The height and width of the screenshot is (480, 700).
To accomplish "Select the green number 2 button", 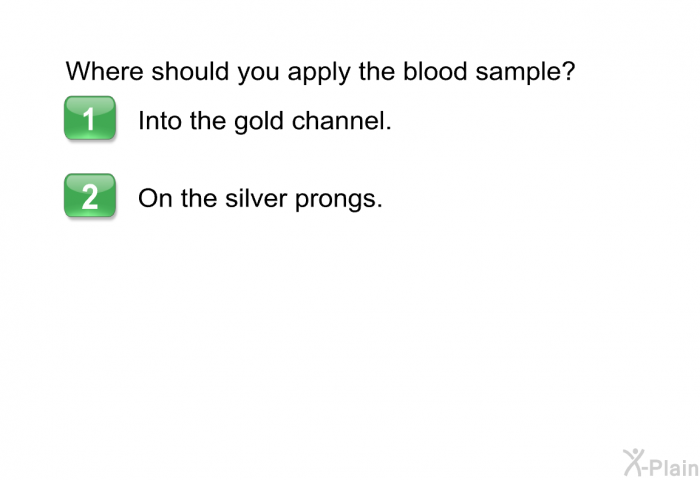I will click(90, 196).
